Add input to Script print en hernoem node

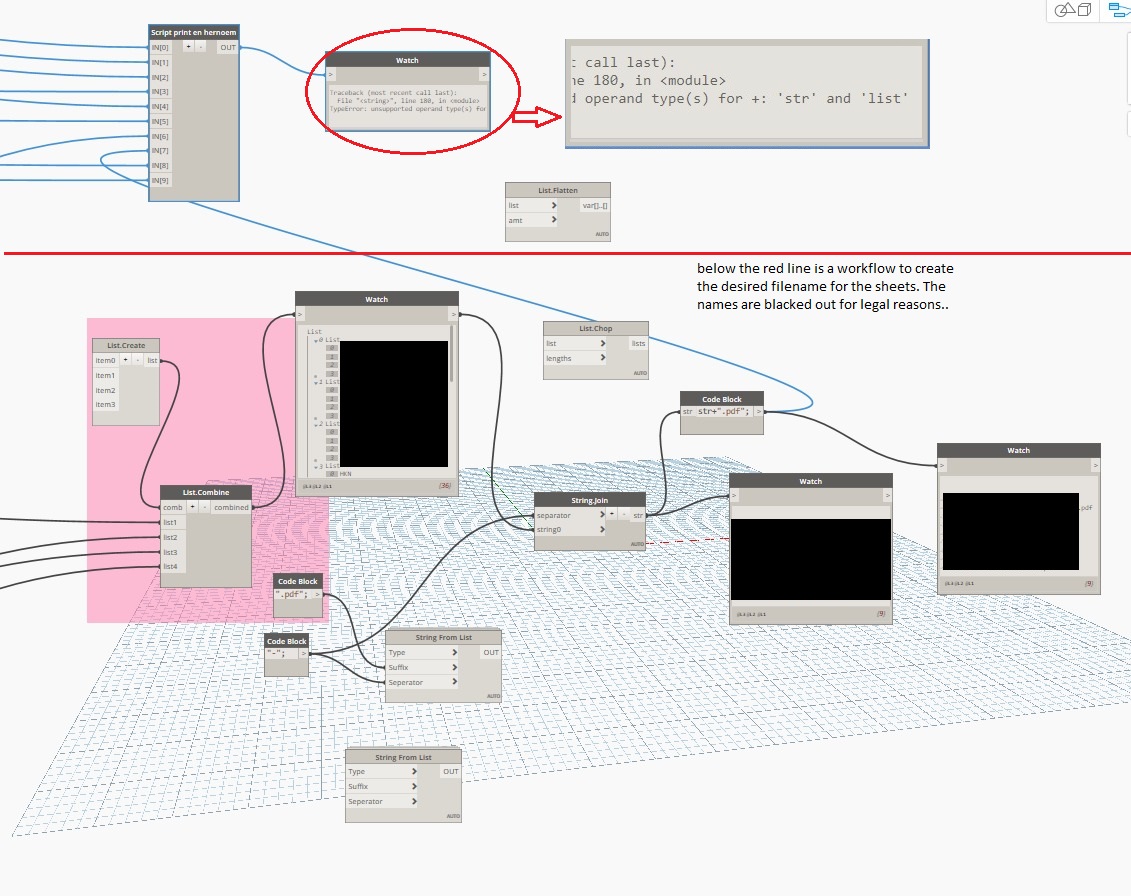(188, 47)
